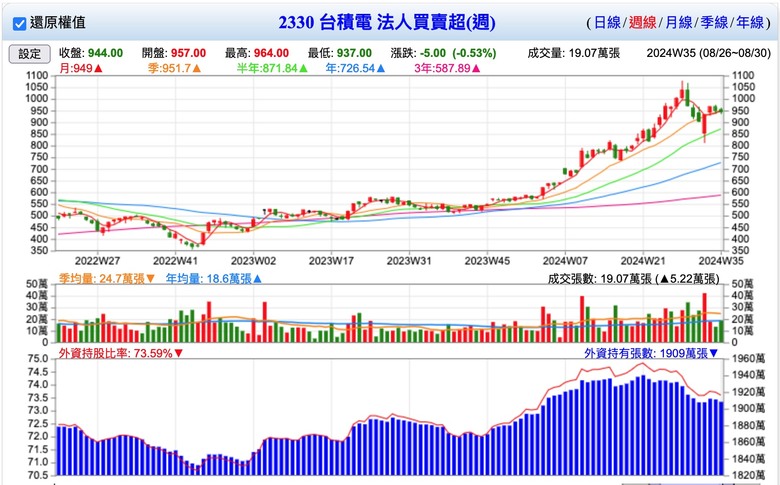This screenshot has height=485, width=780.
Task: Click the 年:726.54 moving average label
Action: (355, 68)
